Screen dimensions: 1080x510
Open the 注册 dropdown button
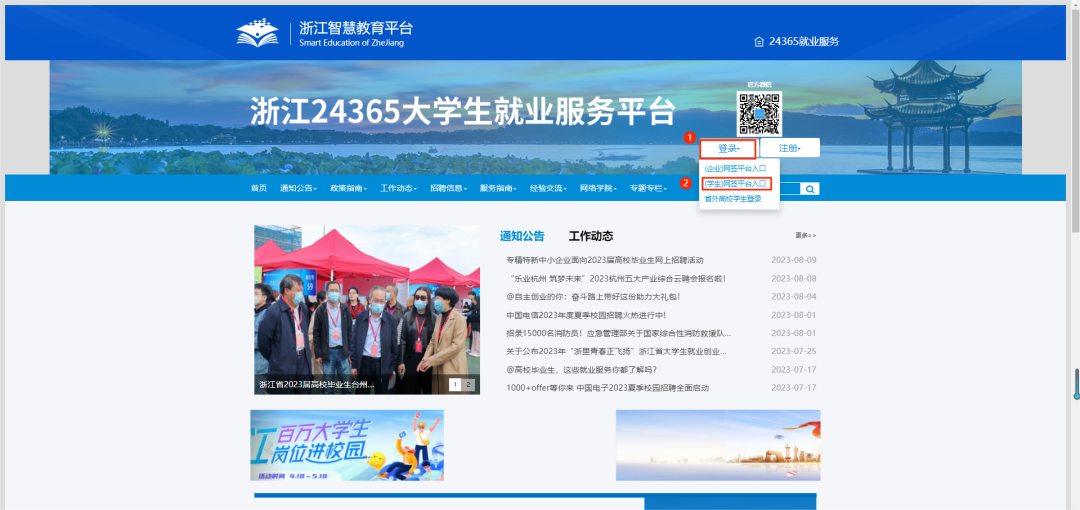coord(790,148)
